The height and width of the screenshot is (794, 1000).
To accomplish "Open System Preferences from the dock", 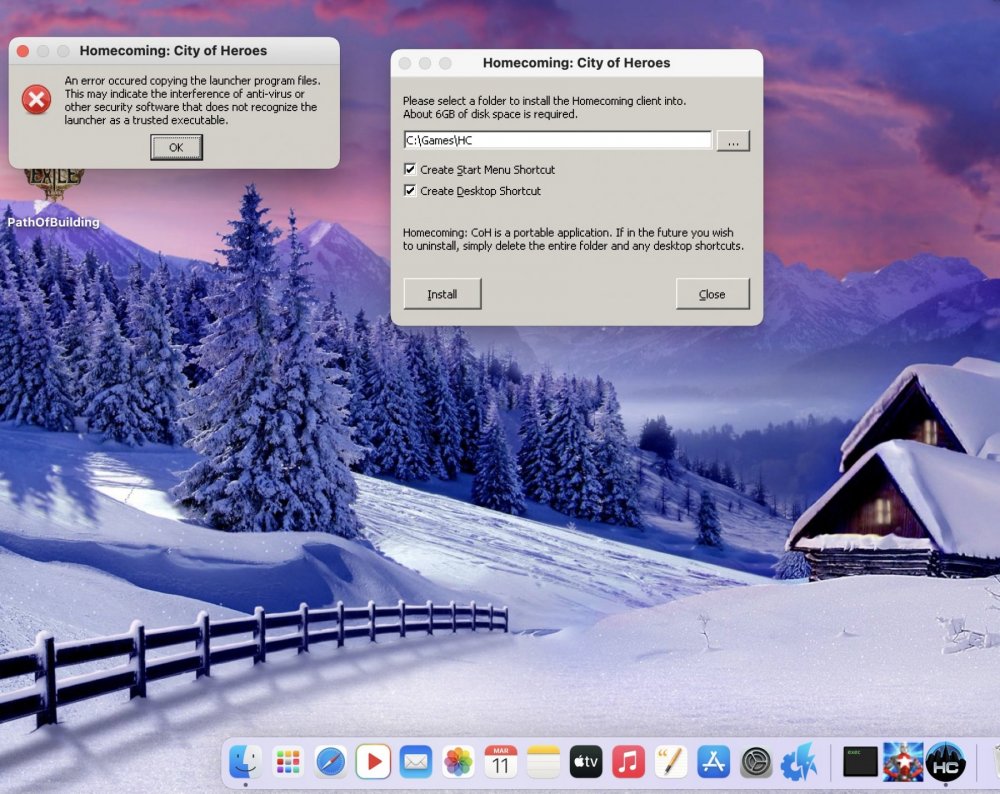I will coord(756,762).
